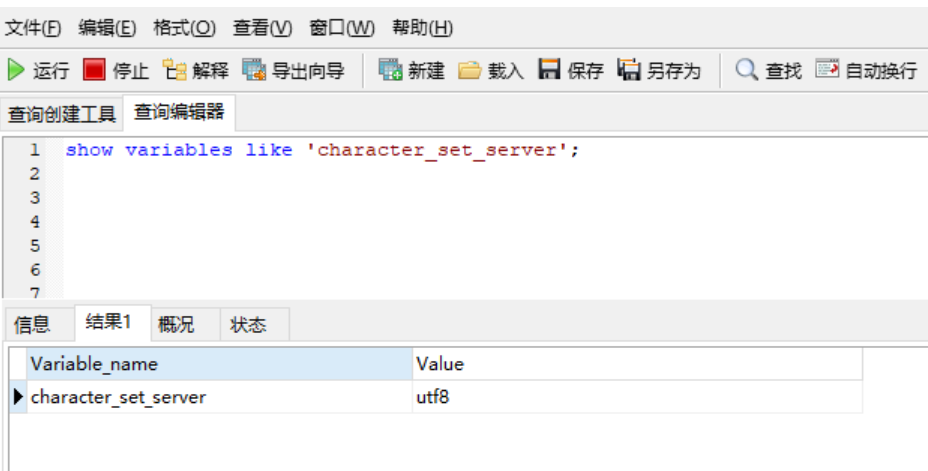The image size is (928, 471).
Task: Open the Export Wizard (导出向导) icon
Action: tap(255, 70)
